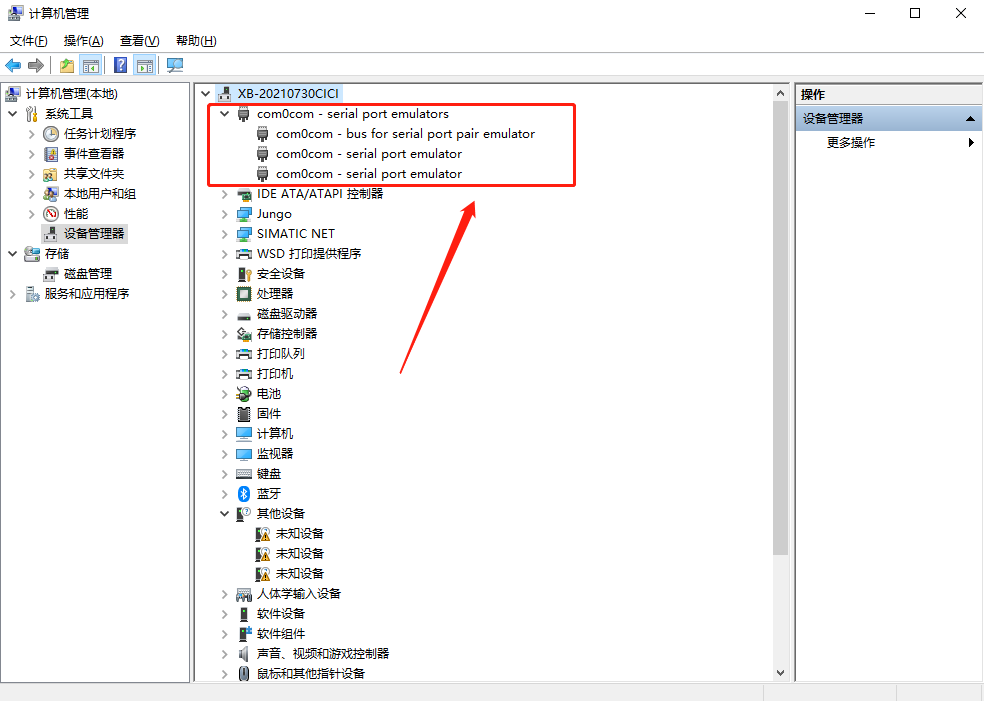Select 磁盘管理 in the left tree
The width and height of the screenshot is (984, 701).
tap(88, 274)
